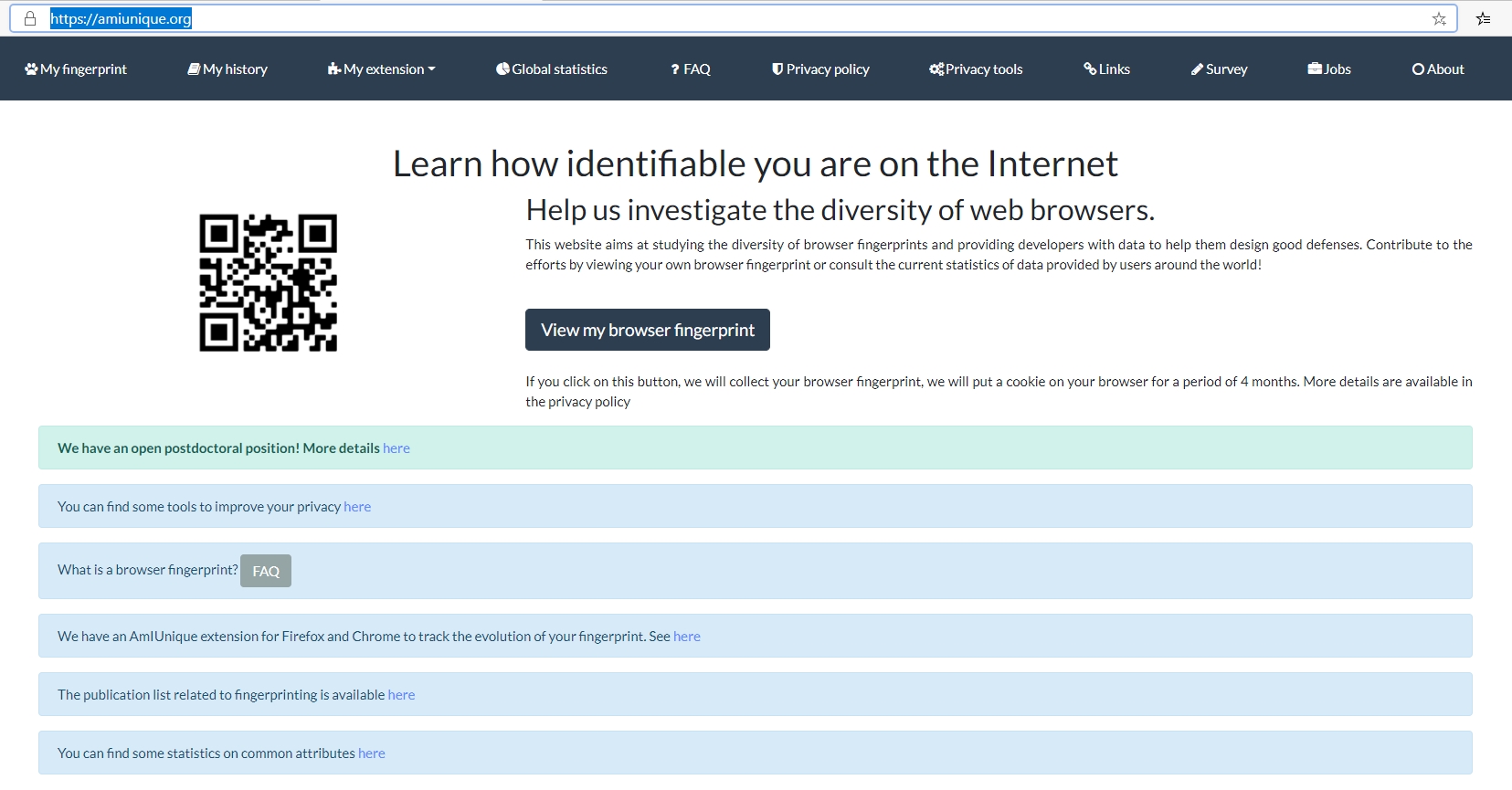Click the QR code image
This screenshot has width=1512, height=790.
click(x=269, y=283)
